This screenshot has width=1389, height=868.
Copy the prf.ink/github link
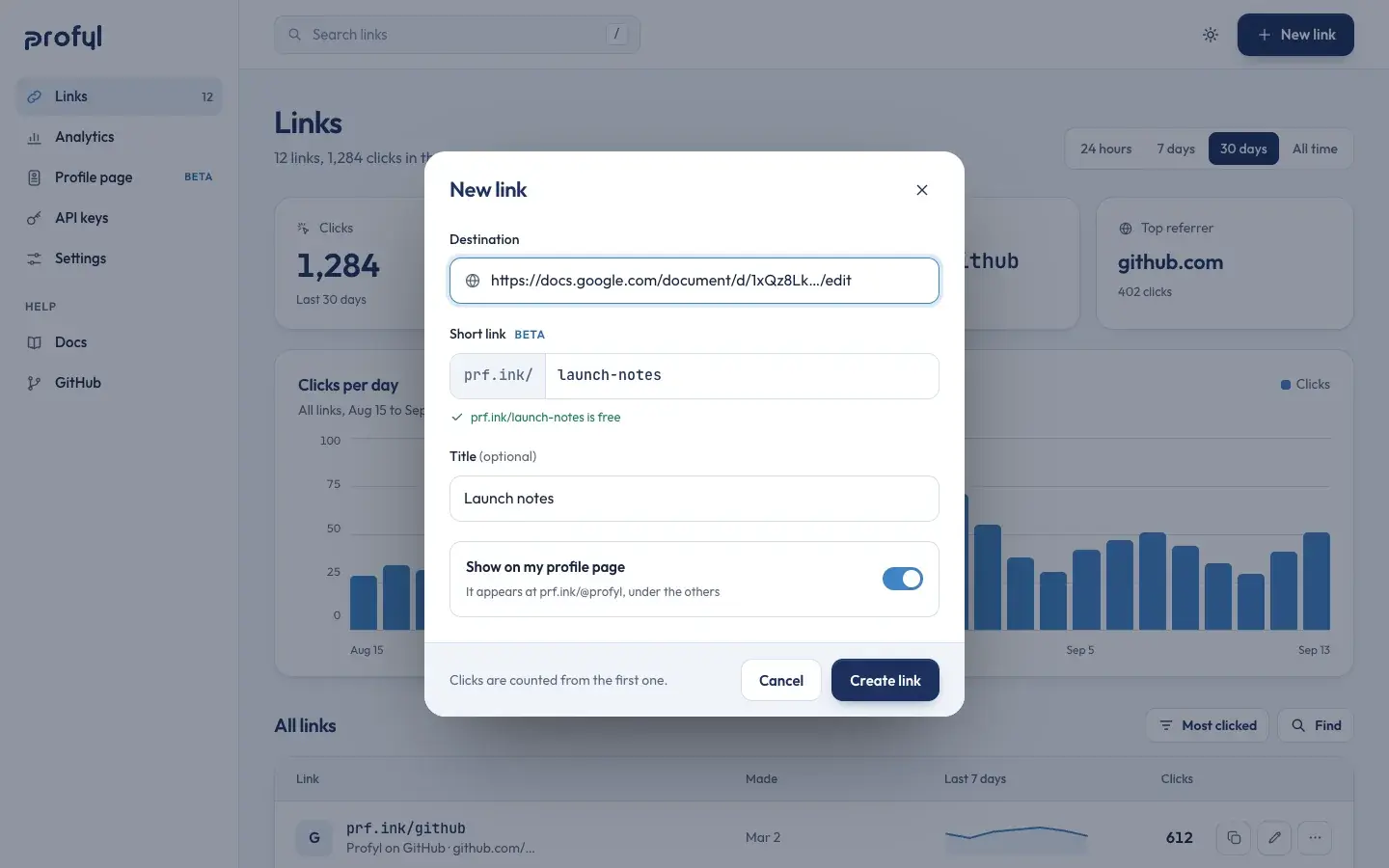pos(1234,838)
